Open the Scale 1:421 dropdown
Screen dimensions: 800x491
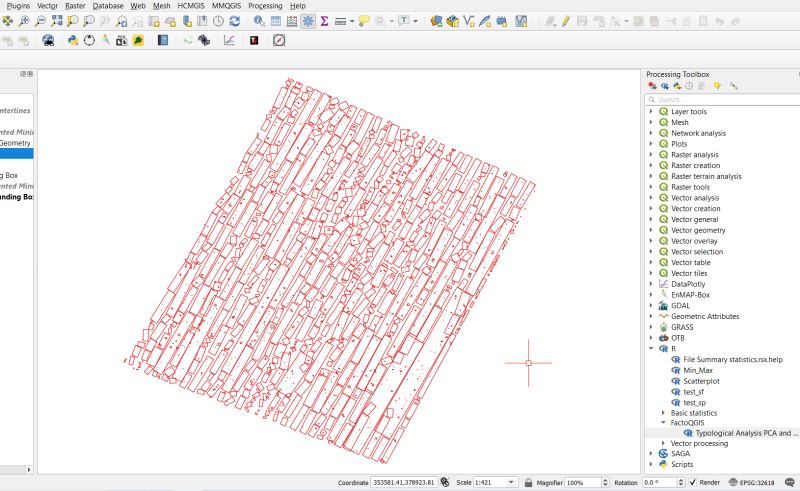click(511, 482)
